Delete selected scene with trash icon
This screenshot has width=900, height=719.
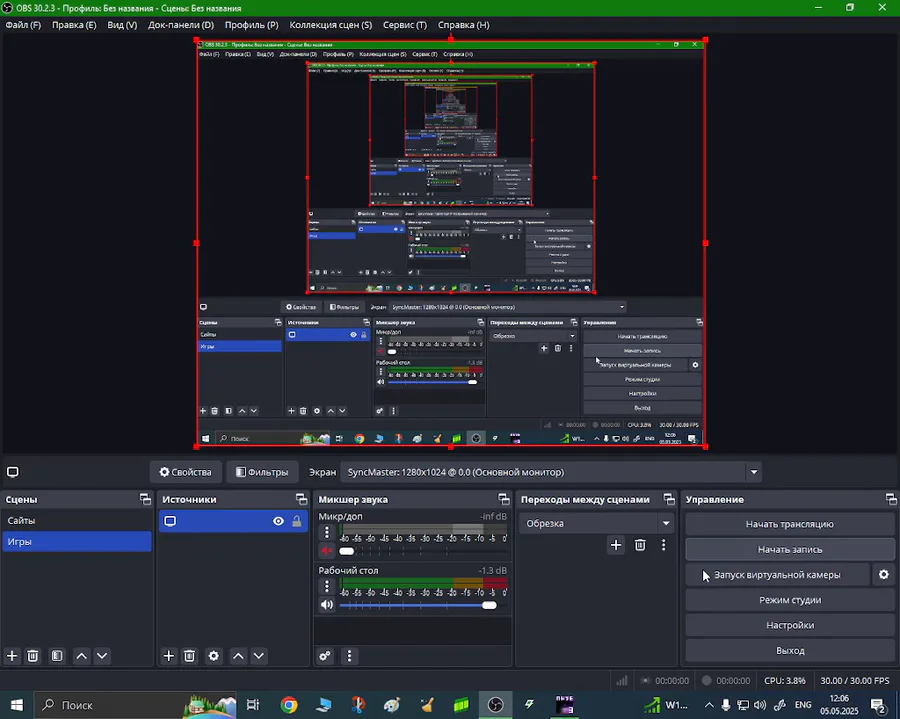pos(33,655)
